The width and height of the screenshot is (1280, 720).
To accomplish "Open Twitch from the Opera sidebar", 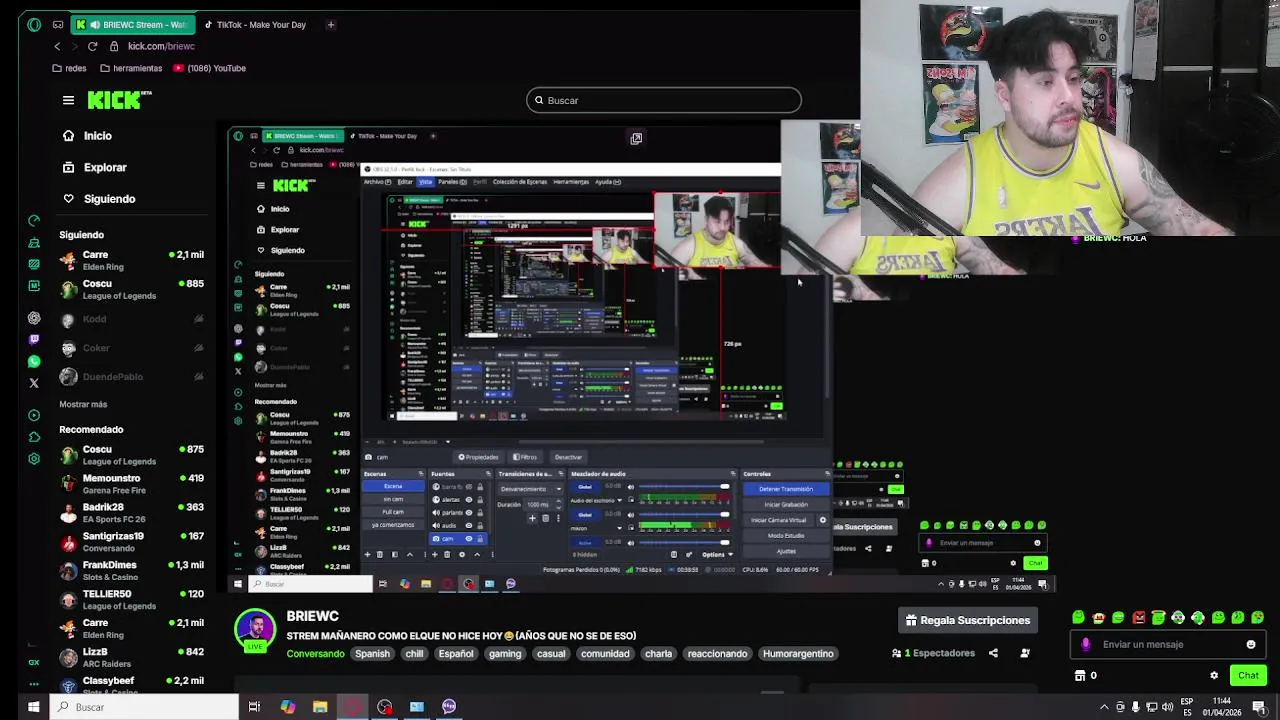I will tap(34, 340).
